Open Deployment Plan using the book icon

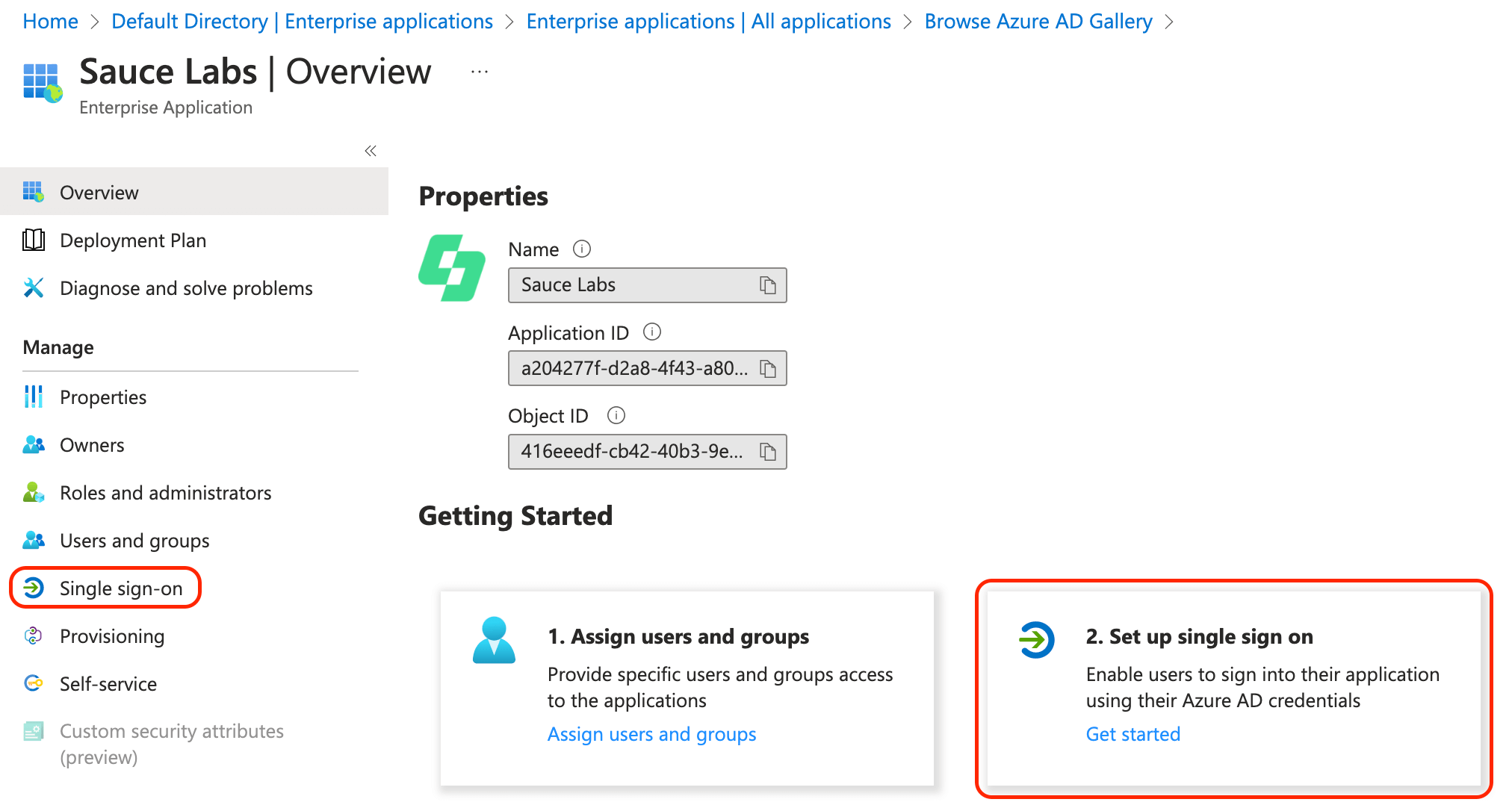tap(34, 240)
